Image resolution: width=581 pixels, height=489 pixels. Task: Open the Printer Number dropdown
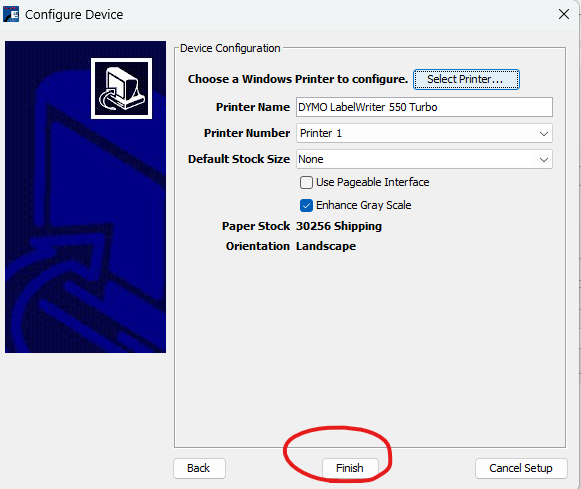(x=424, y=133)
